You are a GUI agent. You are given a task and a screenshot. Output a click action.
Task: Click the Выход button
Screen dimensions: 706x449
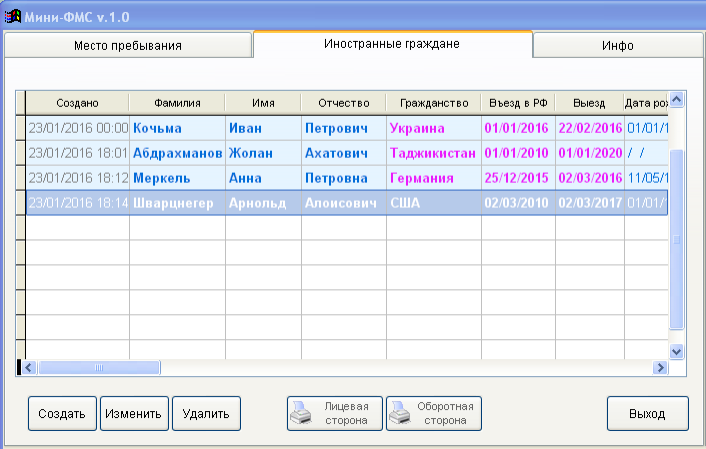647,413
